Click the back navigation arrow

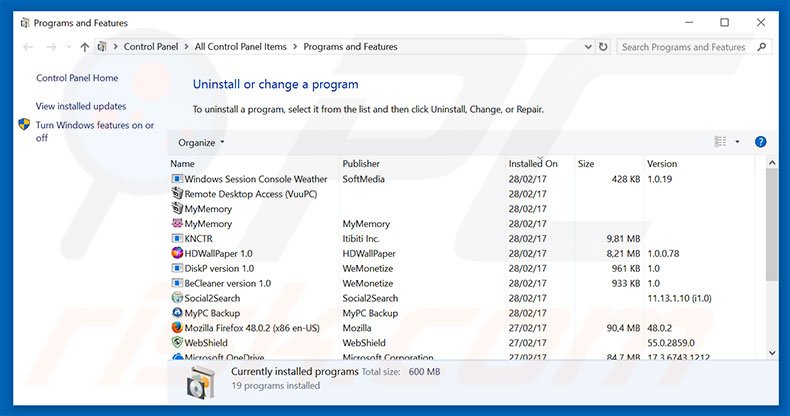(x=28, y=47)
